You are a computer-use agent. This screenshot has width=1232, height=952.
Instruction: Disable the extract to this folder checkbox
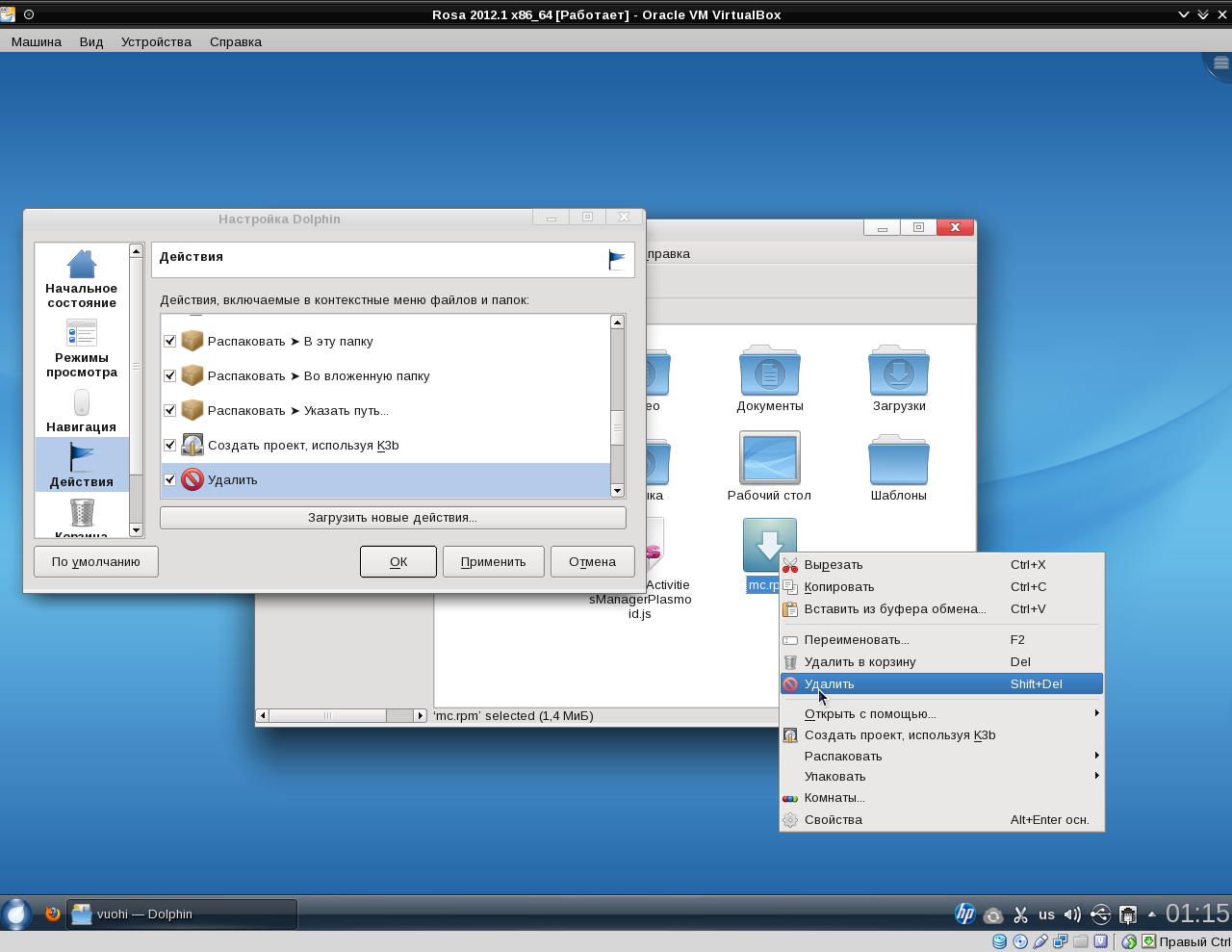tap(170, 341)
